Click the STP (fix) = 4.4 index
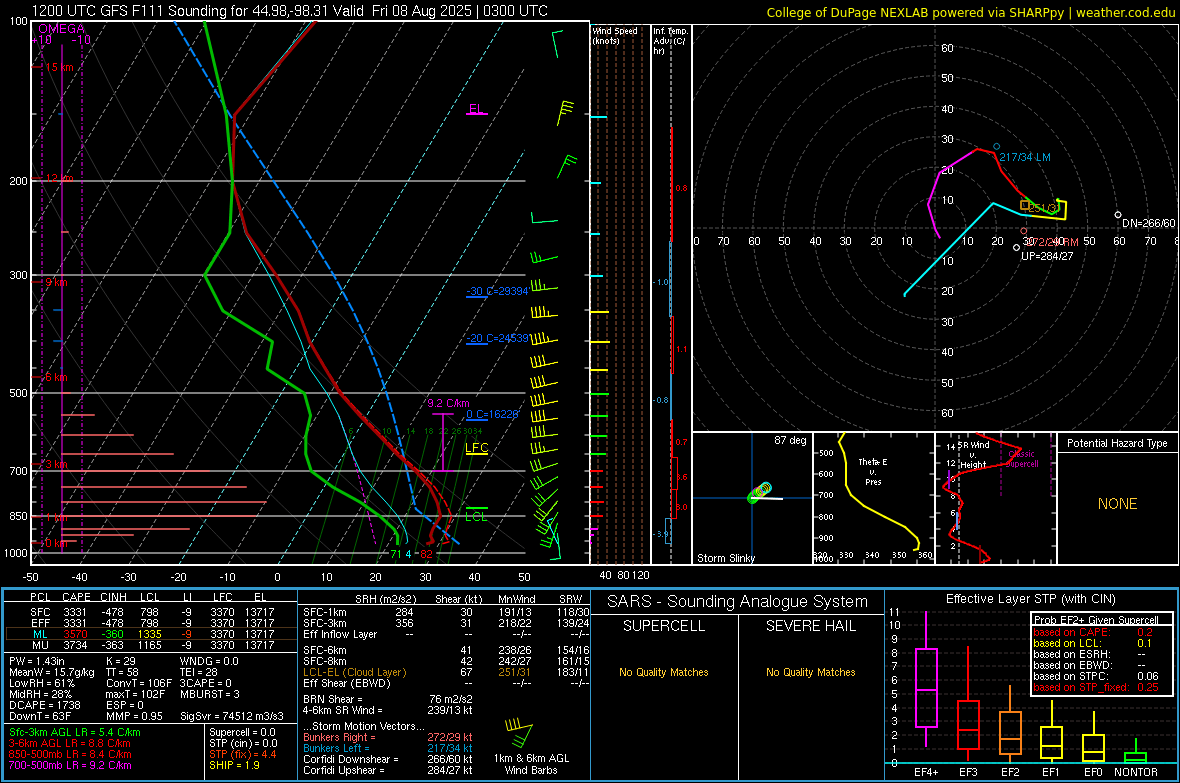This screenshot has width=1180, height=783. point(242,754)
